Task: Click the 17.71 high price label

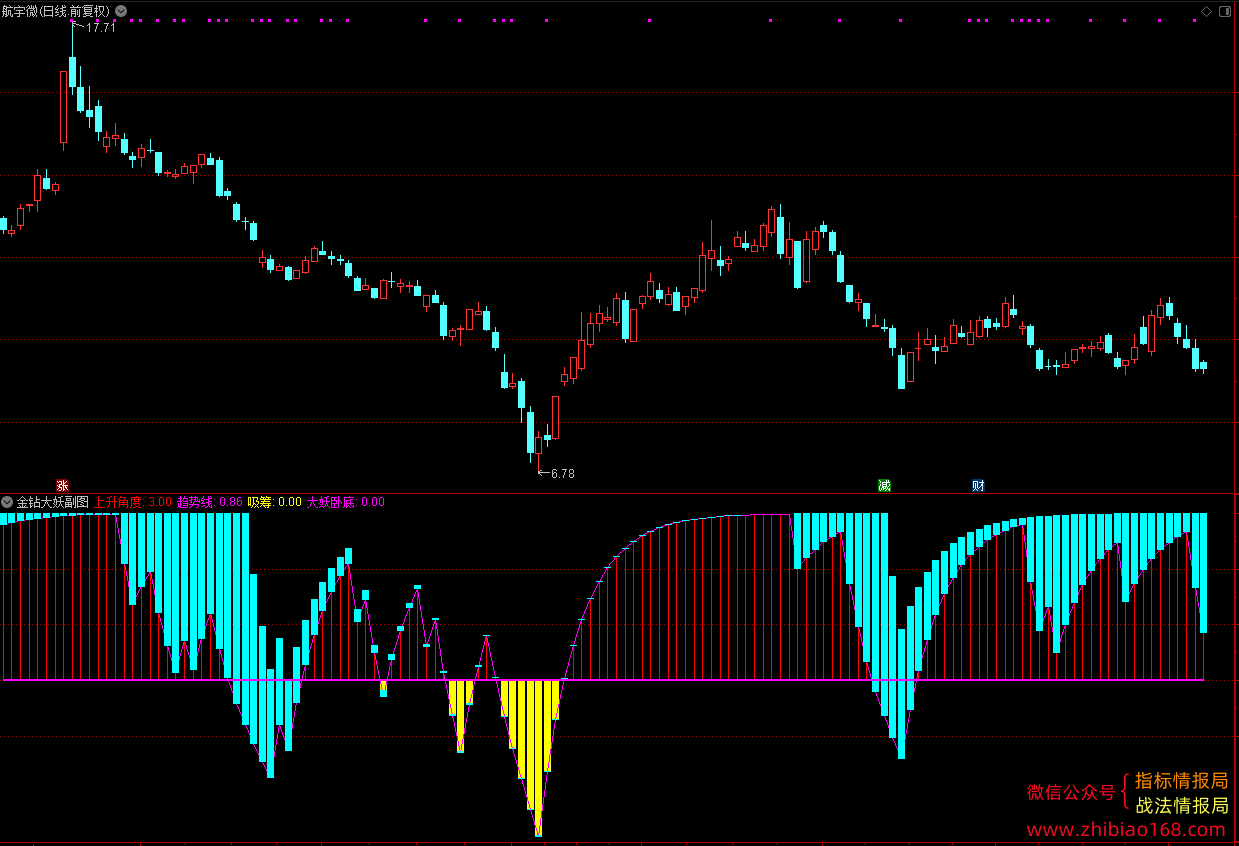Action: click(101, 28)
